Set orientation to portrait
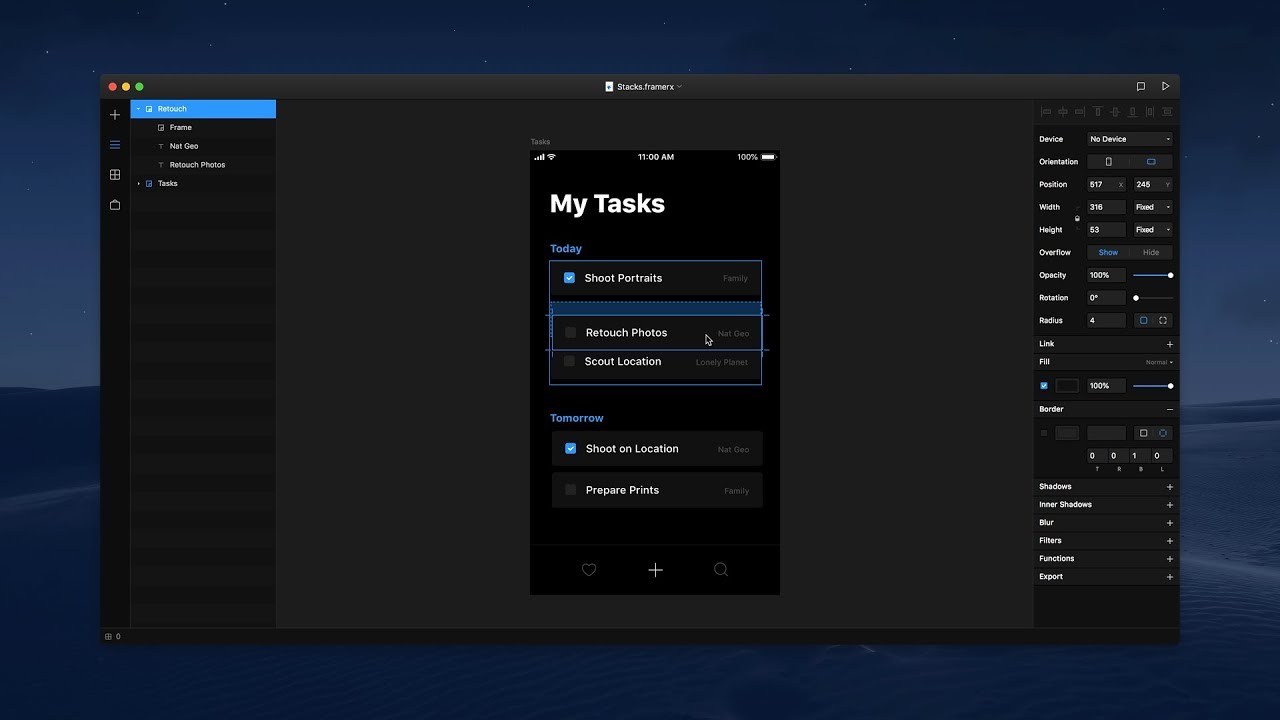 [x=1108, y=162]
